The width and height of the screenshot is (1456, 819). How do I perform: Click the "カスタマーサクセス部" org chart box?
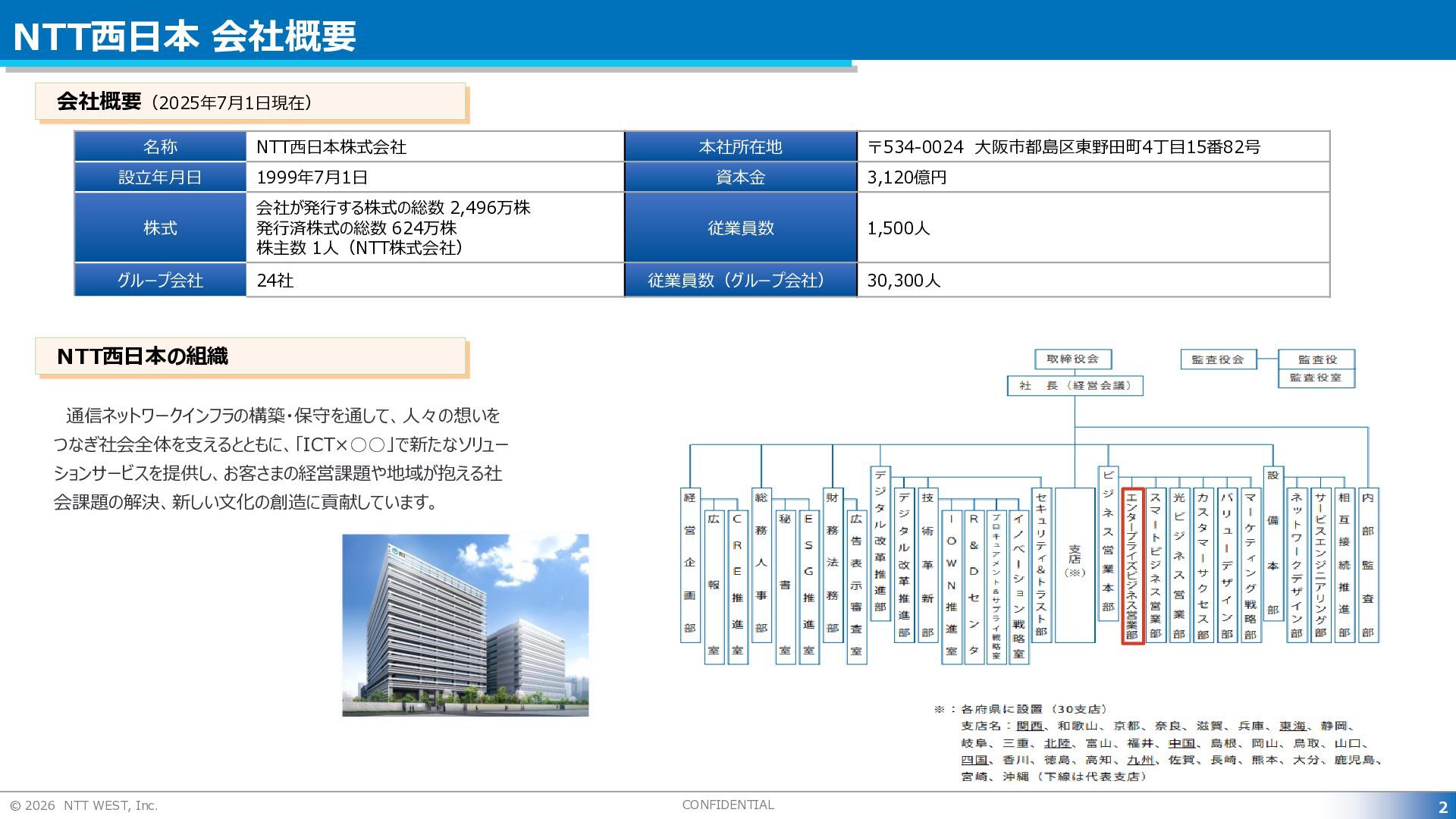pos(1203,565)
